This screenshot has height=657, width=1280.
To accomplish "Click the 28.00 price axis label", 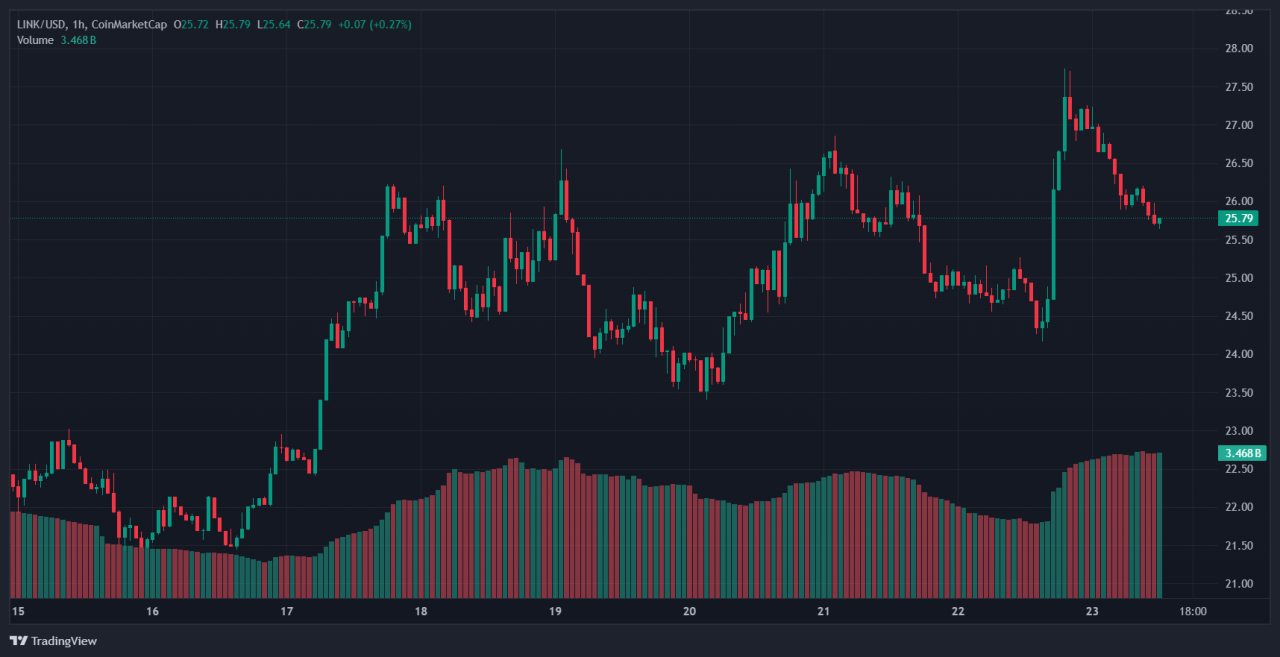I will pyautogui.click(x=1239, y=48).
